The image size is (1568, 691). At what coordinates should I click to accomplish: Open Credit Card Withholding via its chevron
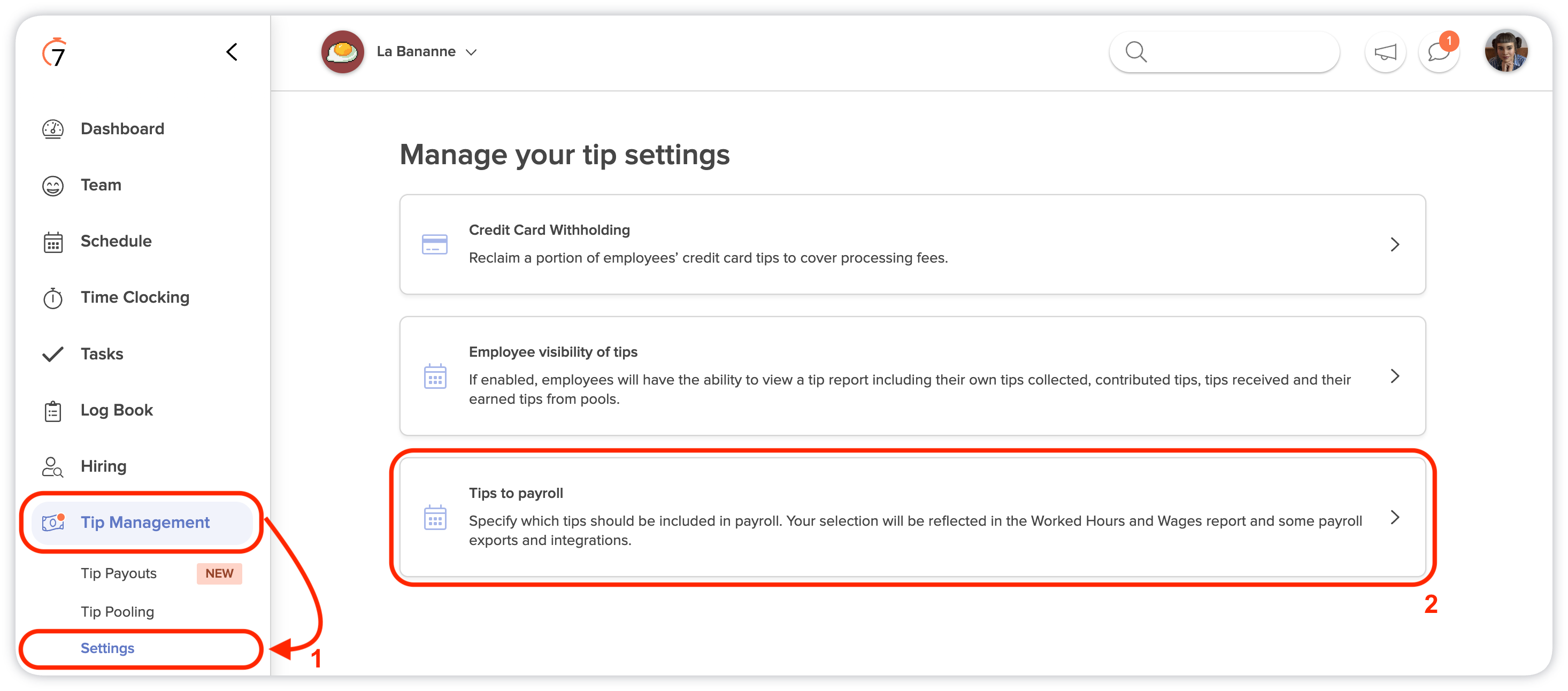pos(1395,245)
